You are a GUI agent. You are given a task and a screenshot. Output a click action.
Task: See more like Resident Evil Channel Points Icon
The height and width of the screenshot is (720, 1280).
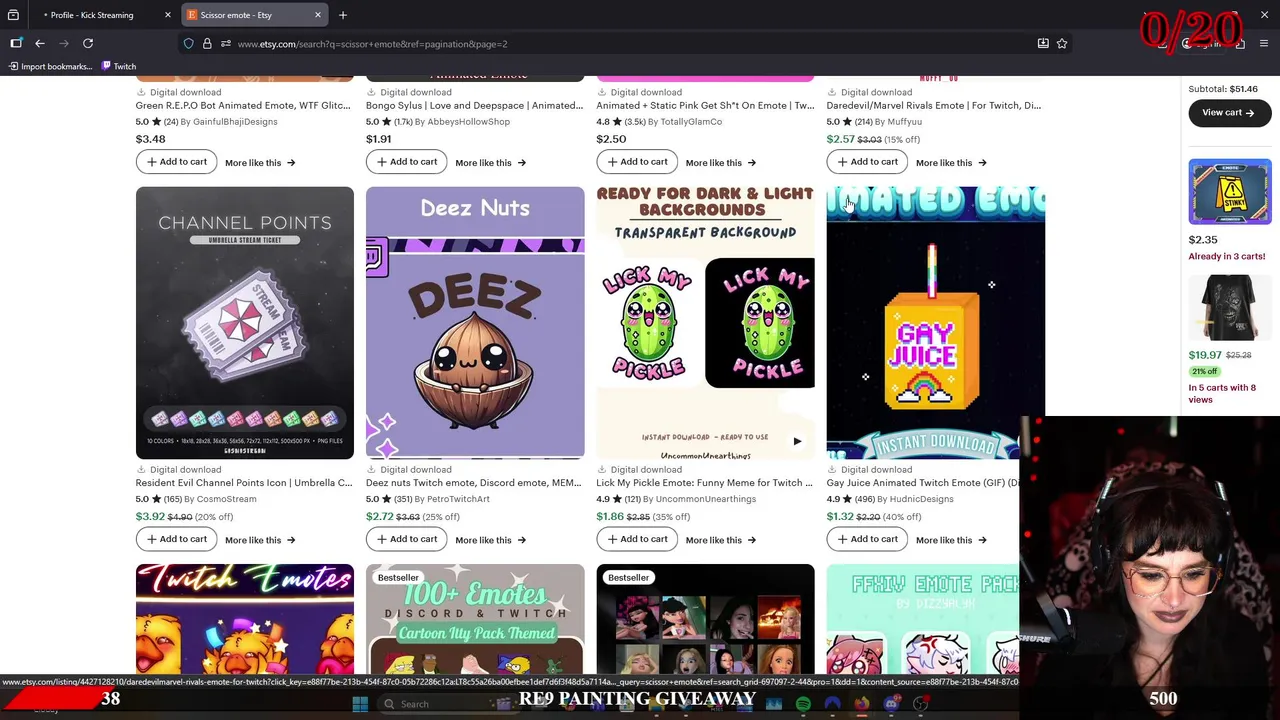tap(260, 540)
